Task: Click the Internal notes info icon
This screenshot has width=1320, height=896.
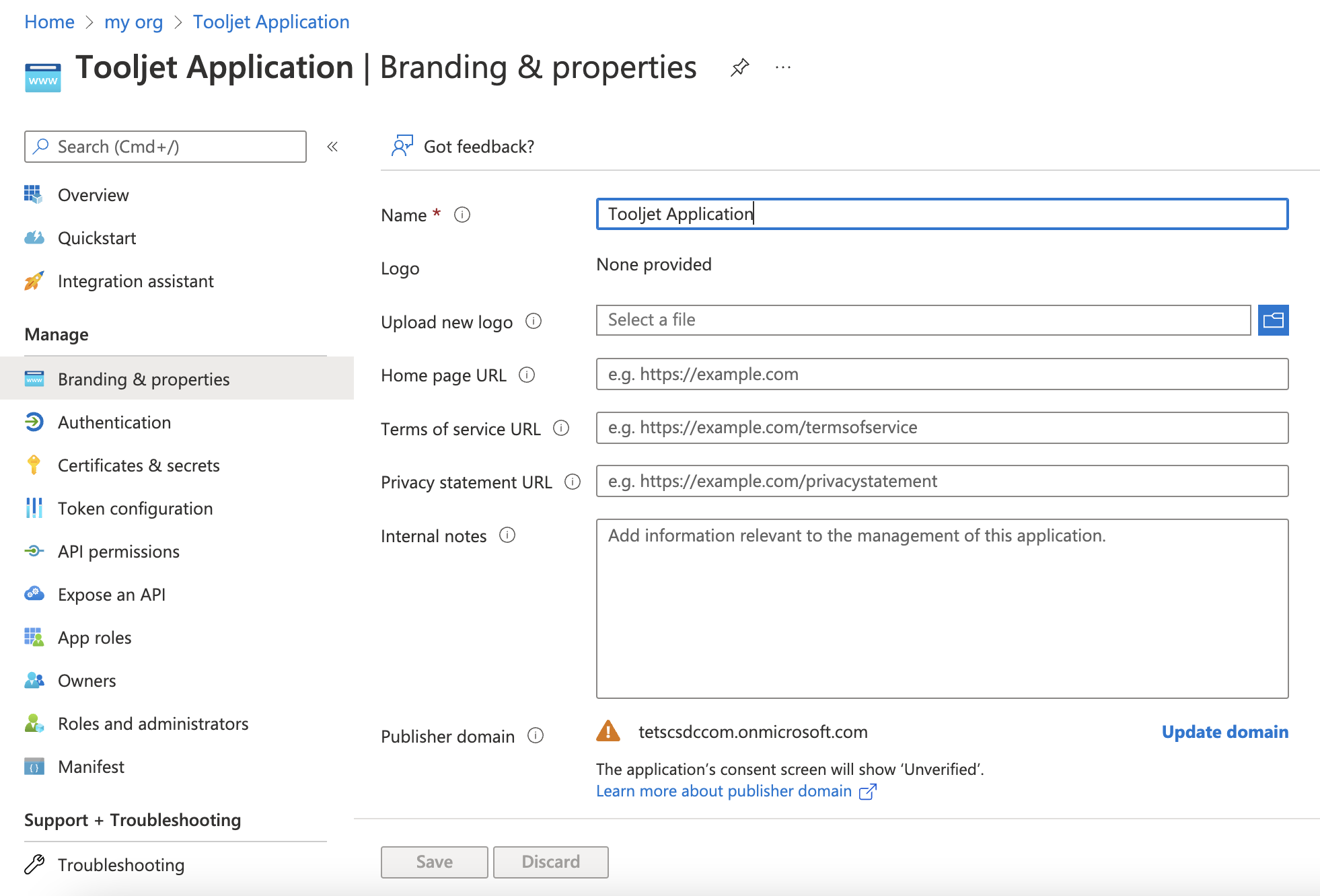Action: (507, 535)
